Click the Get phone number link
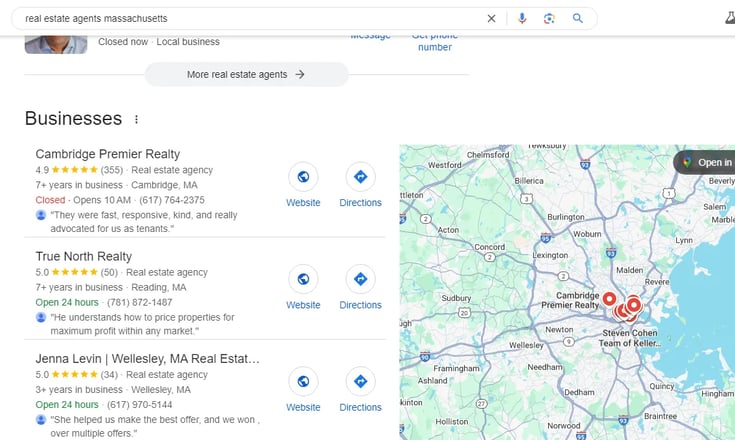Image resolution: width=735 pixels, height=440 pixels. pos(435,41)
